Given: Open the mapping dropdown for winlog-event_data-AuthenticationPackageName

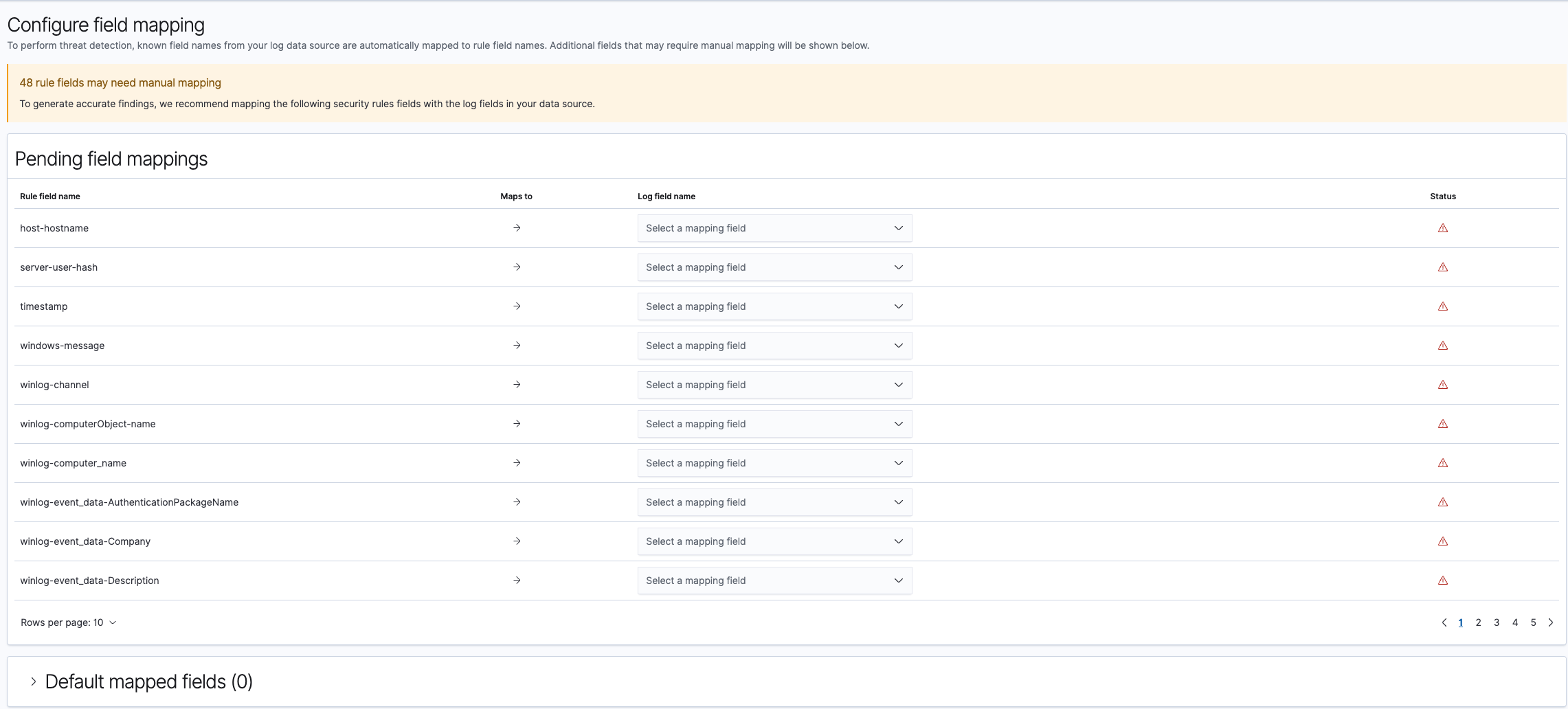Looking at the screenshot, I should 774,502.
